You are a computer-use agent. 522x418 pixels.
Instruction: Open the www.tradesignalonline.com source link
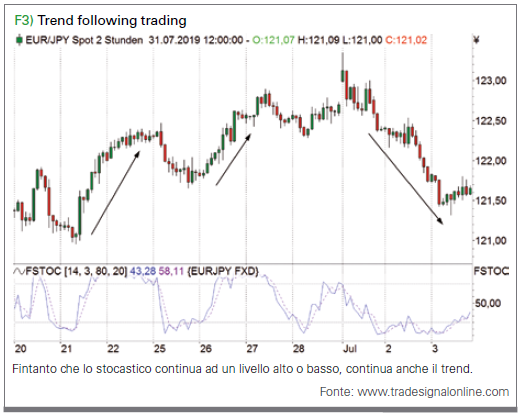(x=433, y=392)
